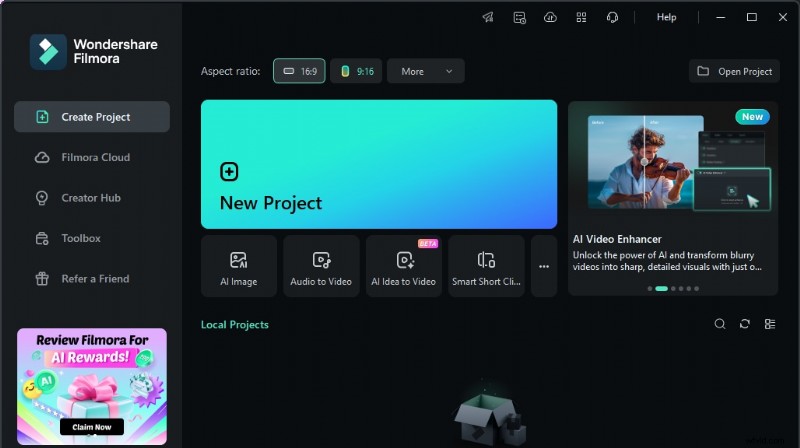Click Claim Now on the rewards banner
This screenshot has width=800, height=448.
[92, 427]
